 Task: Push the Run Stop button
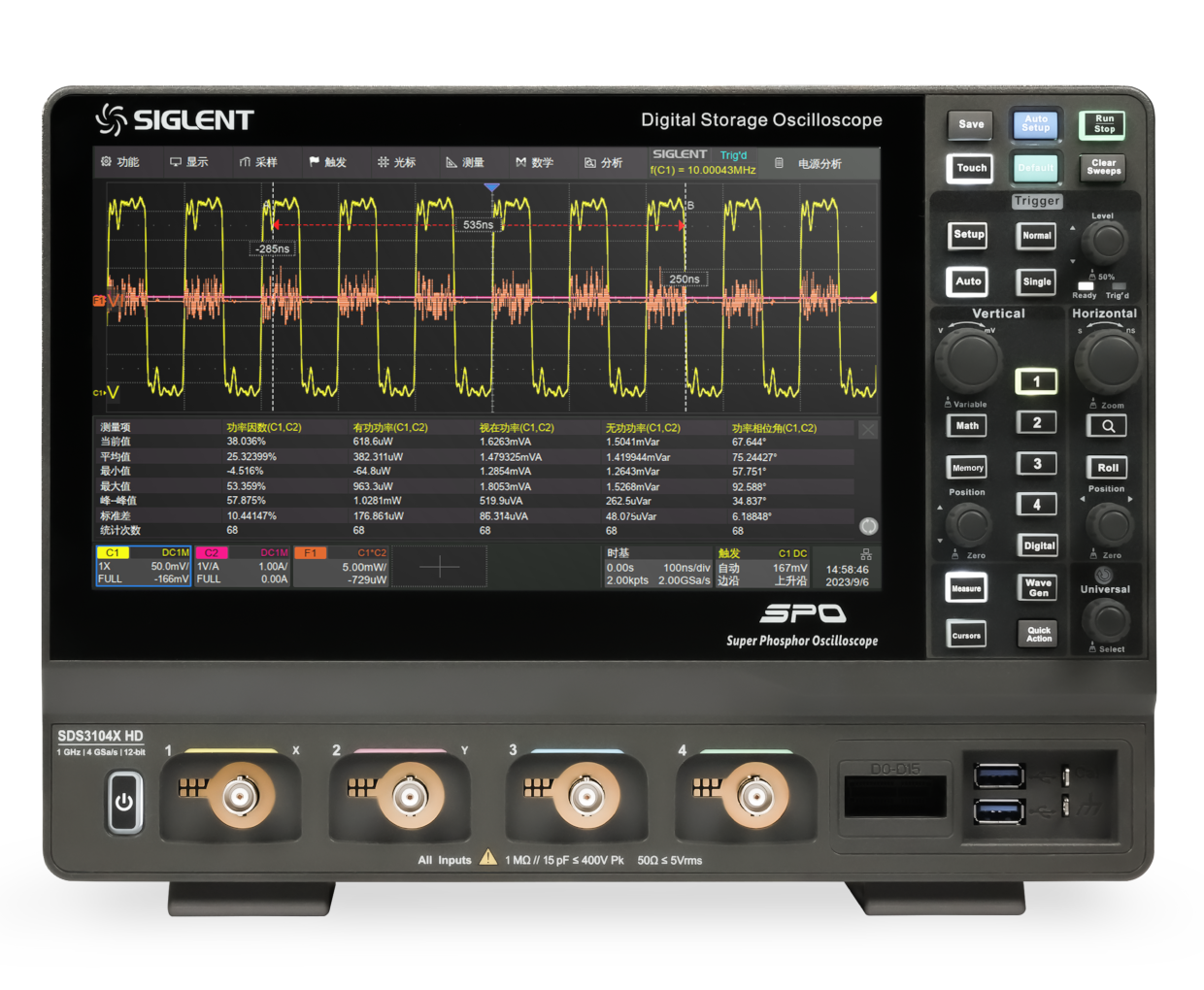pos(1104,124)
